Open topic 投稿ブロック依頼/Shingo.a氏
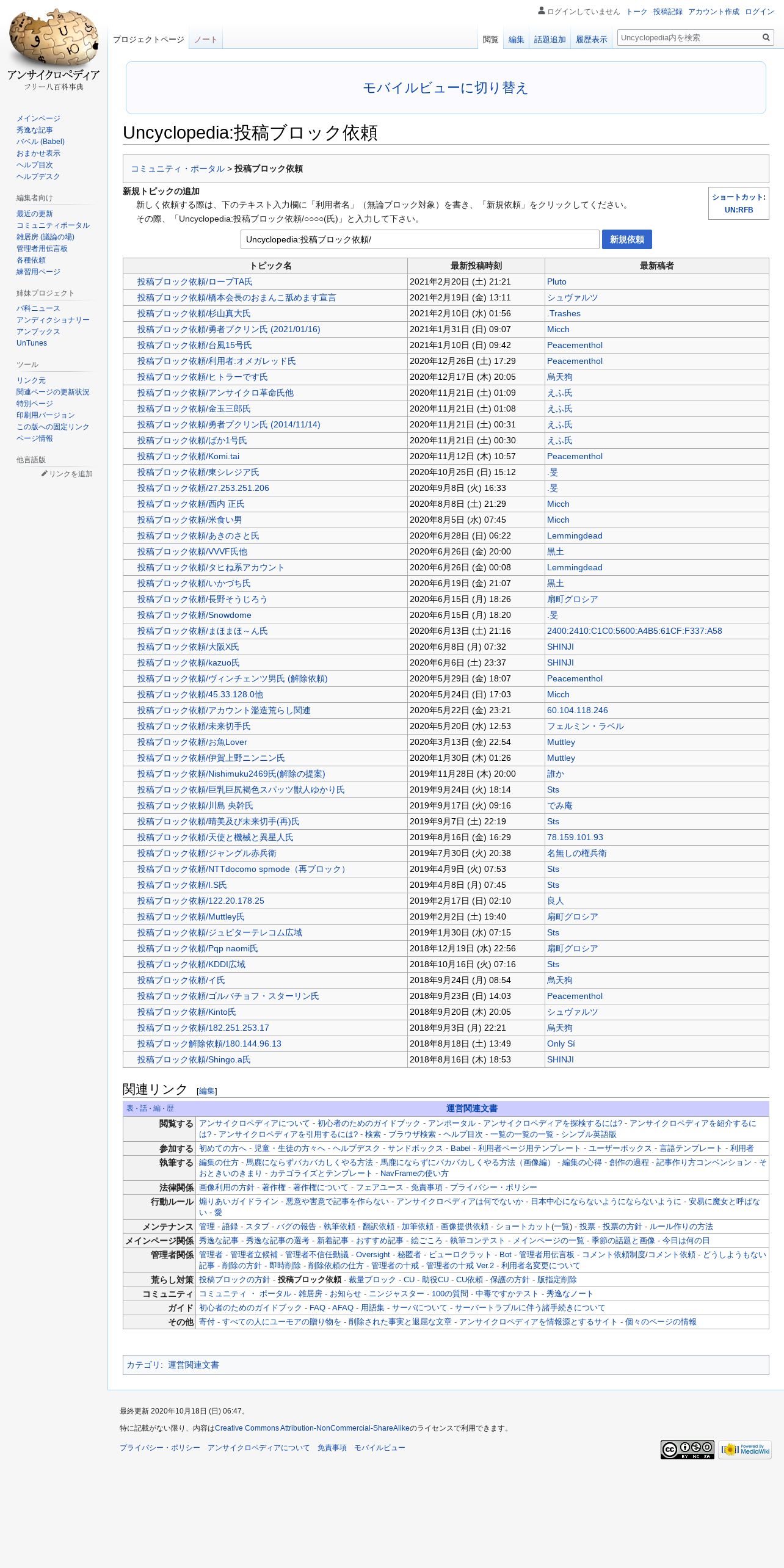The image size is (784, 1568). (x=194, y=1059)
